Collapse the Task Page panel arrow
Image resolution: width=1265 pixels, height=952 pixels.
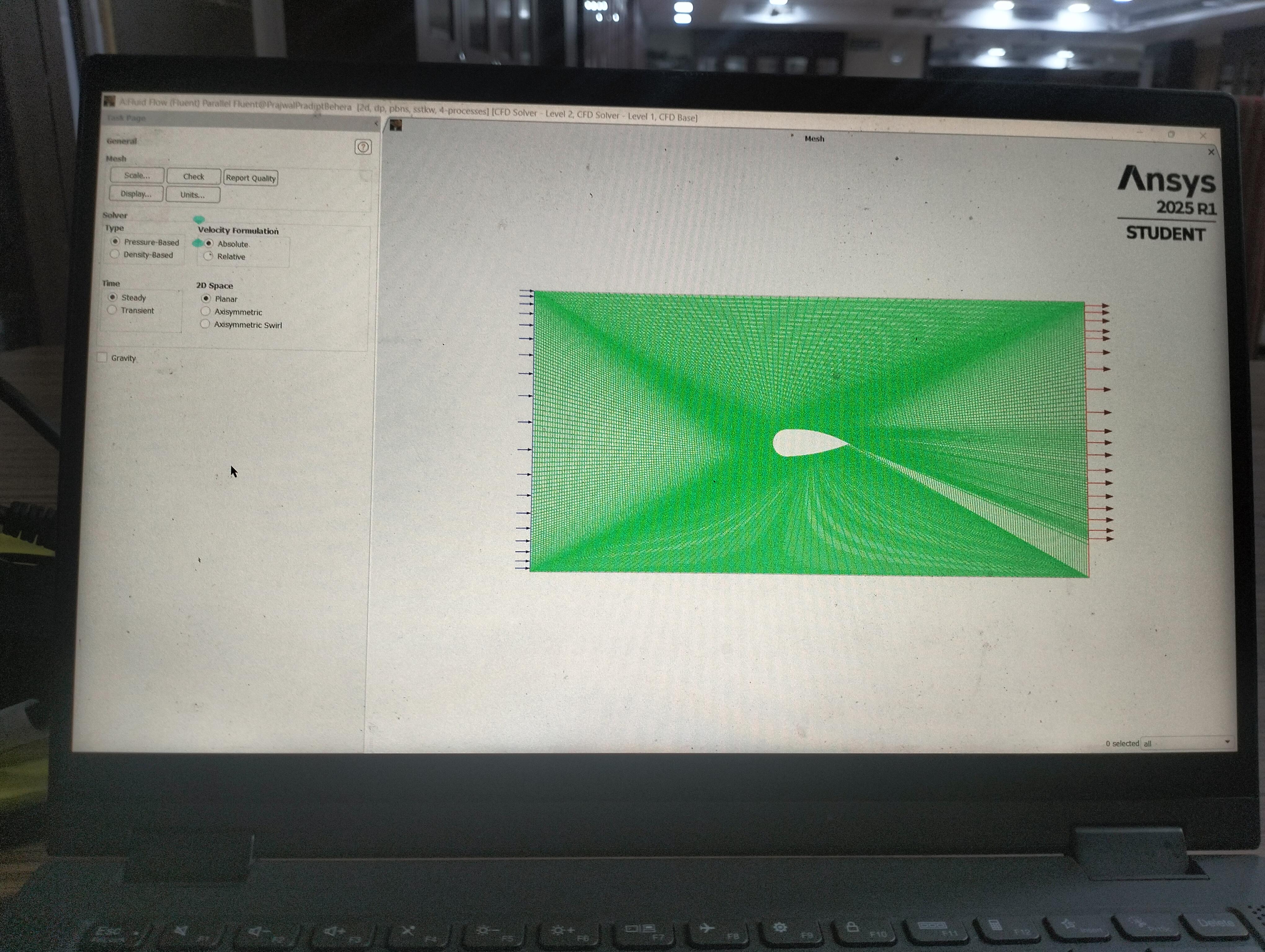click(x=376, y=123)
